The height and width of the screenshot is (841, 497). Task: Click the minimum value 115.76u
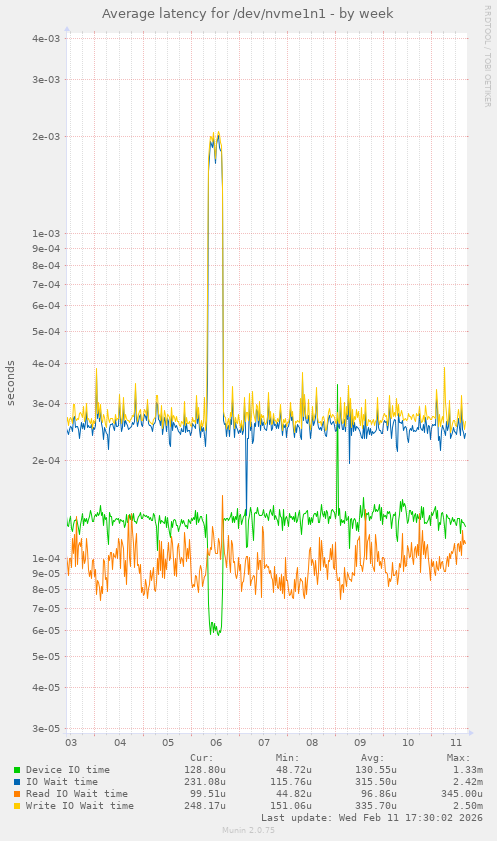(291, 781)
